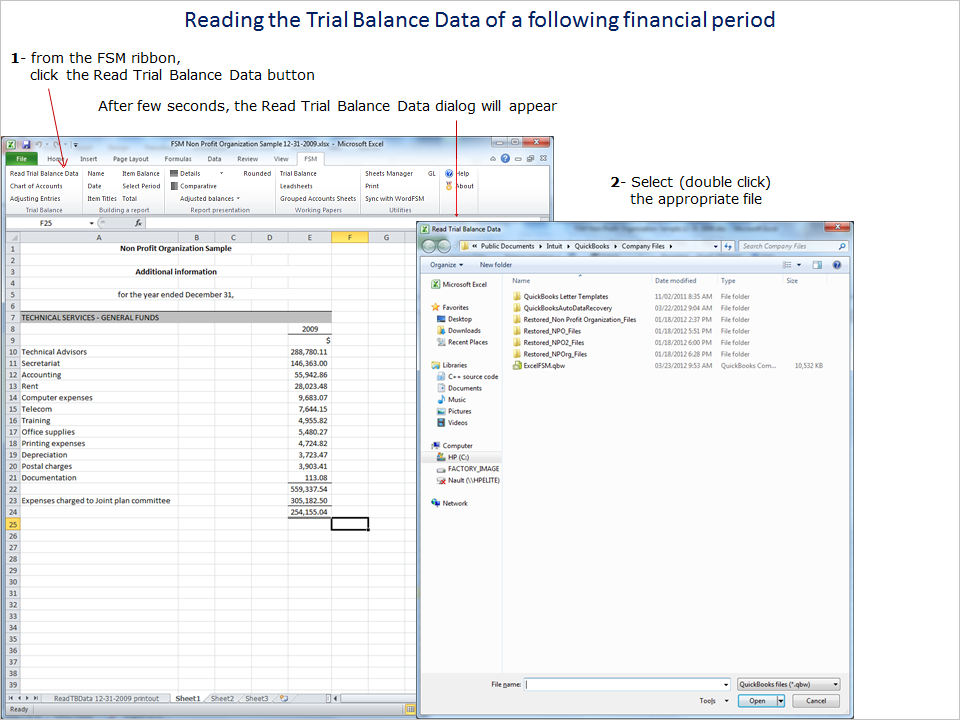The height and width of the screenshot is (720, 960).
Task: Click Read Trial Balance Data in FSM ribbon
Action: pyautogui.click(x=44, y=174)
